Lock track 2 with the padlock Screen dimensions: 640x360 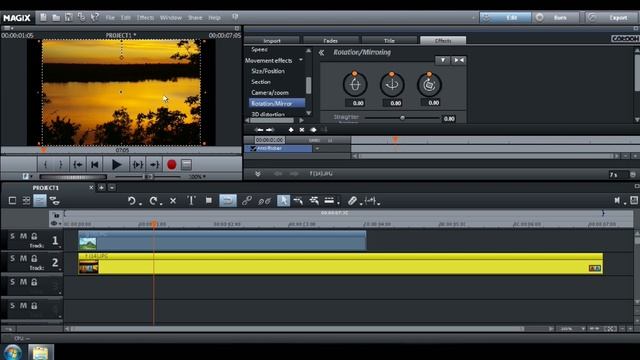tap(35, 258)
